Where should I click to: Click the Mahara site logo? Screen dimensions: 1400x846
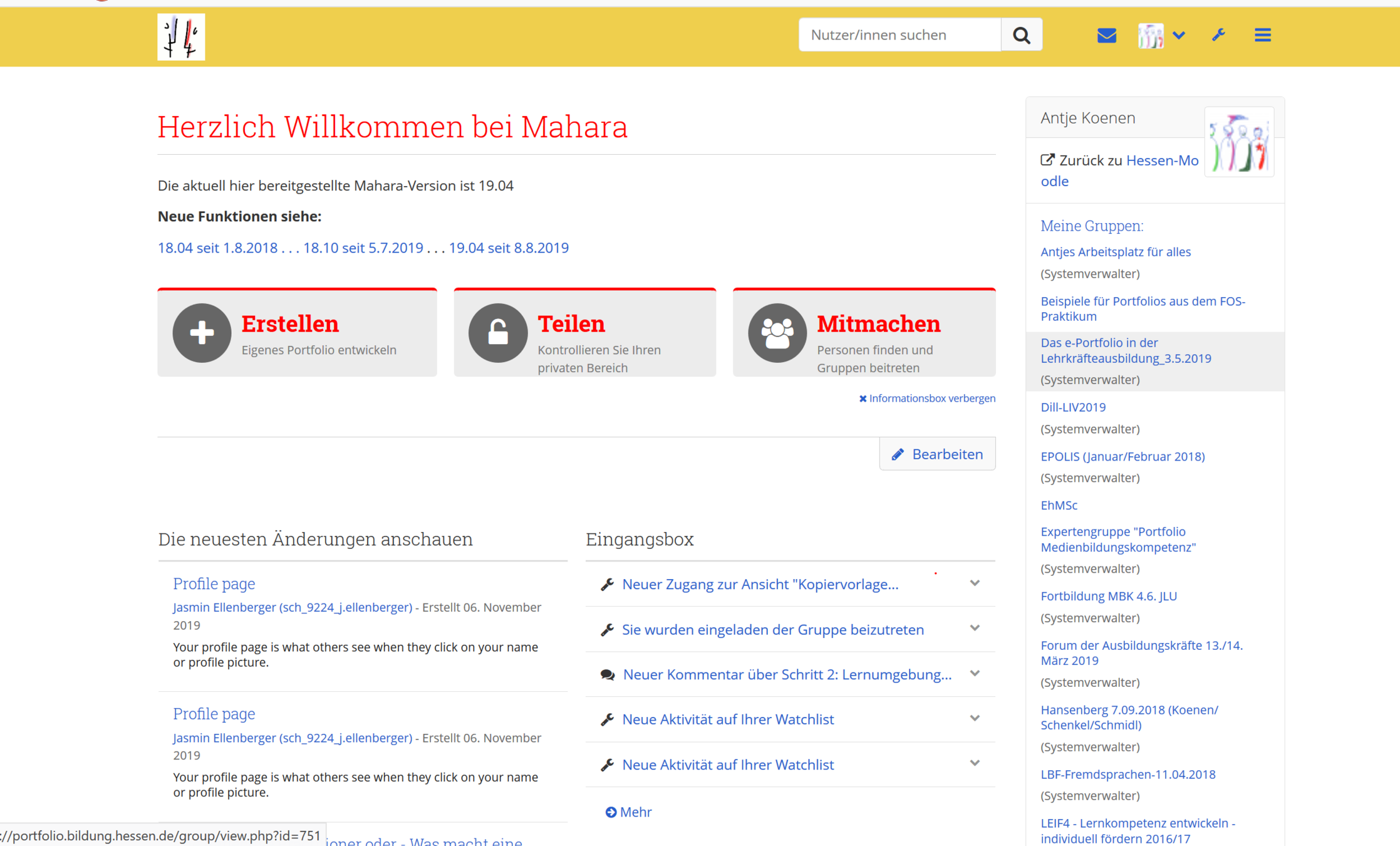pyautogui.click(x=181, y=37)
